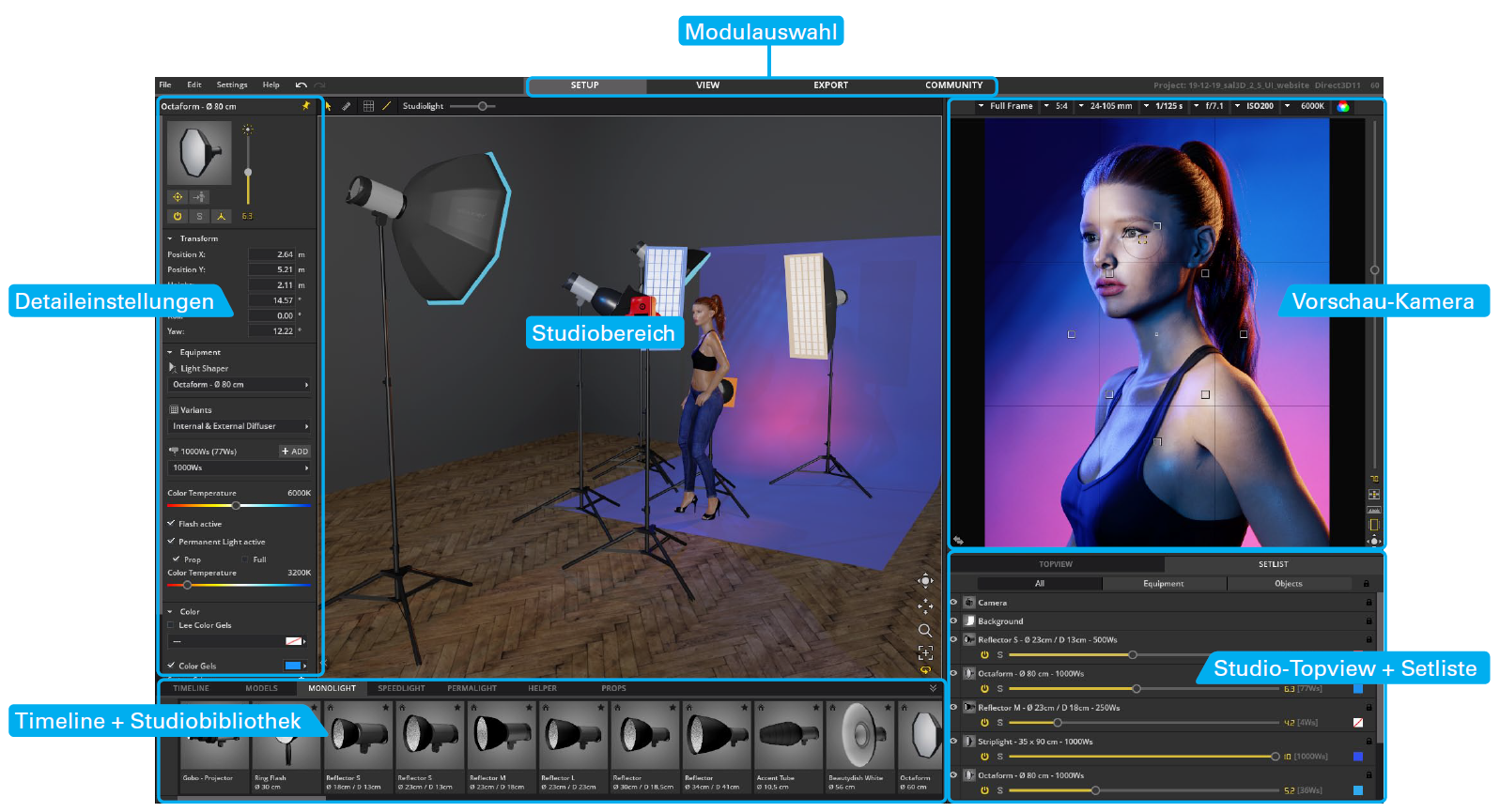Click the magnifier zoom icon in studio view
1500x812 pixels.
(x=924, y=630)
